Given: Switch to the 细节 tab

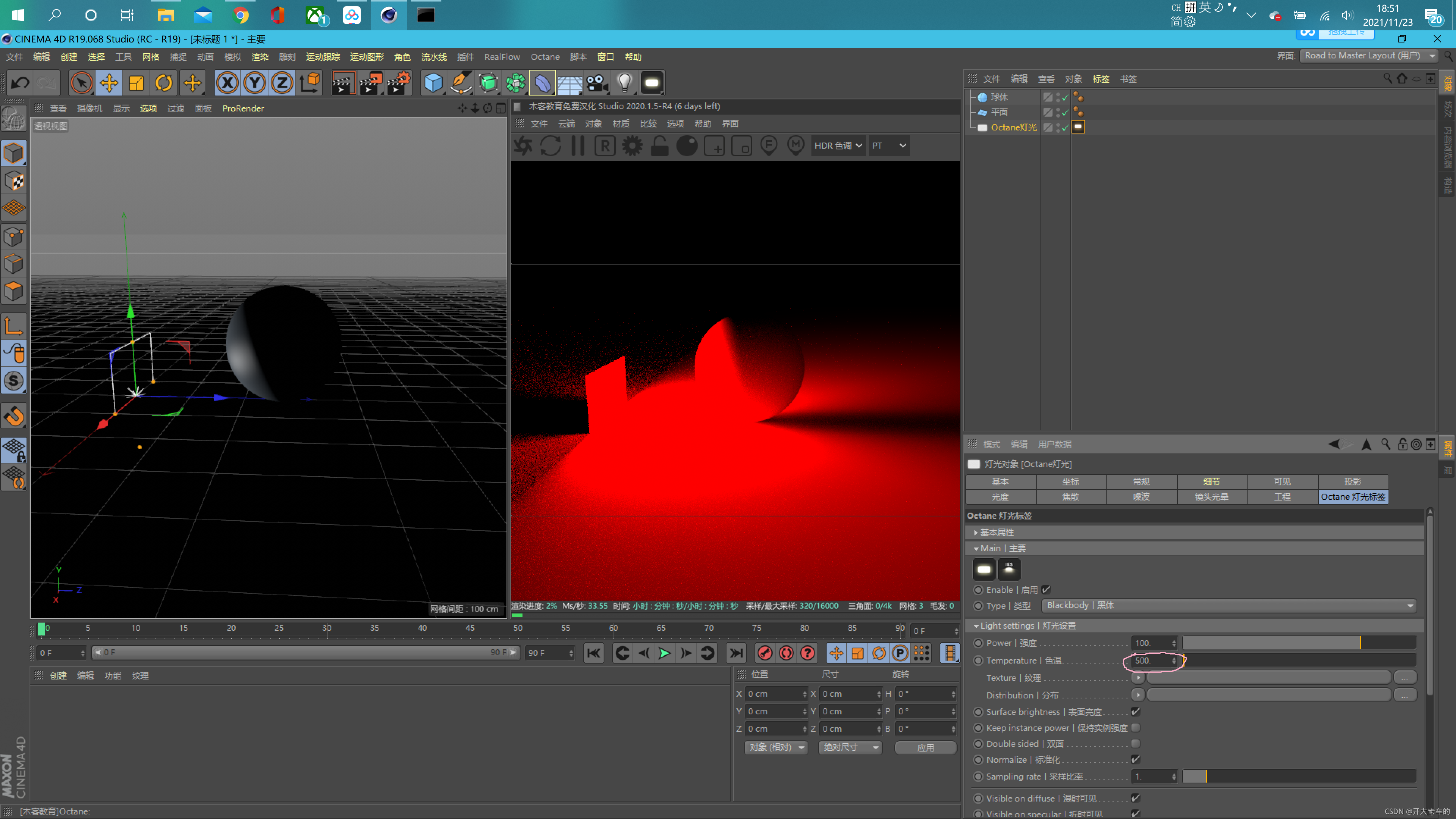Looking at the screenshot, I should coord(1211,482).
